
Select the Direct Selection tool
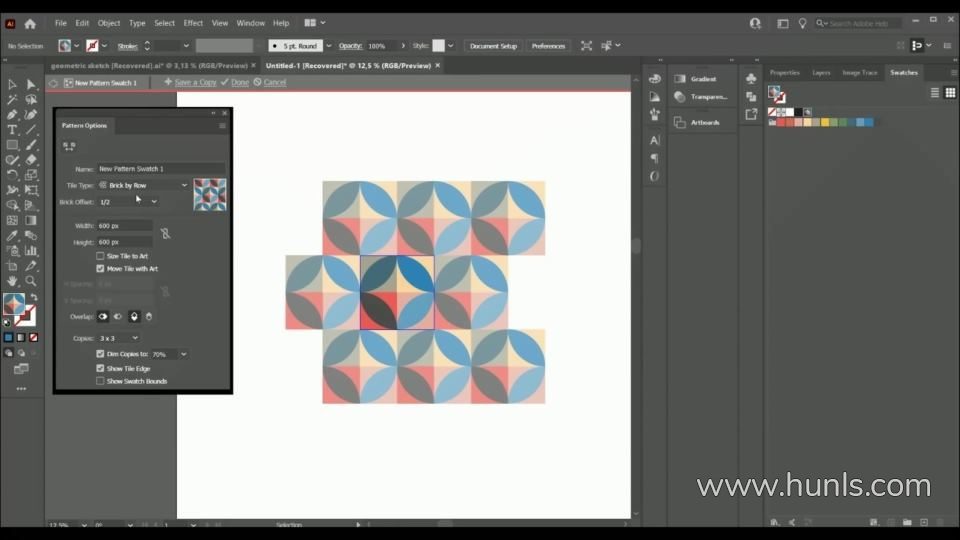click(x=31, y=84)
